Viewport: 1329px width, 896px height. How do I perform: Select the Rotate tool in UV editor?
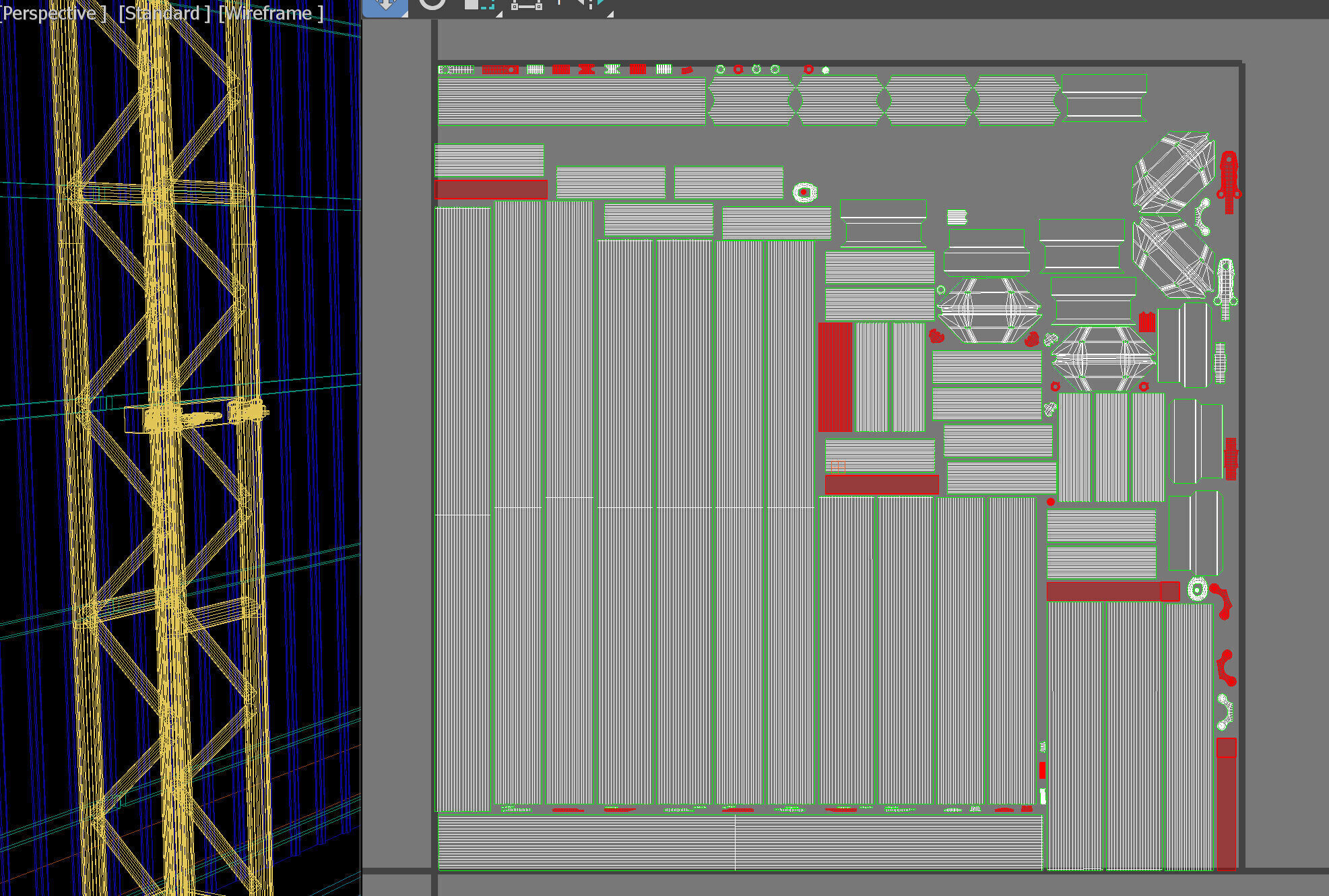pos(432,5)
